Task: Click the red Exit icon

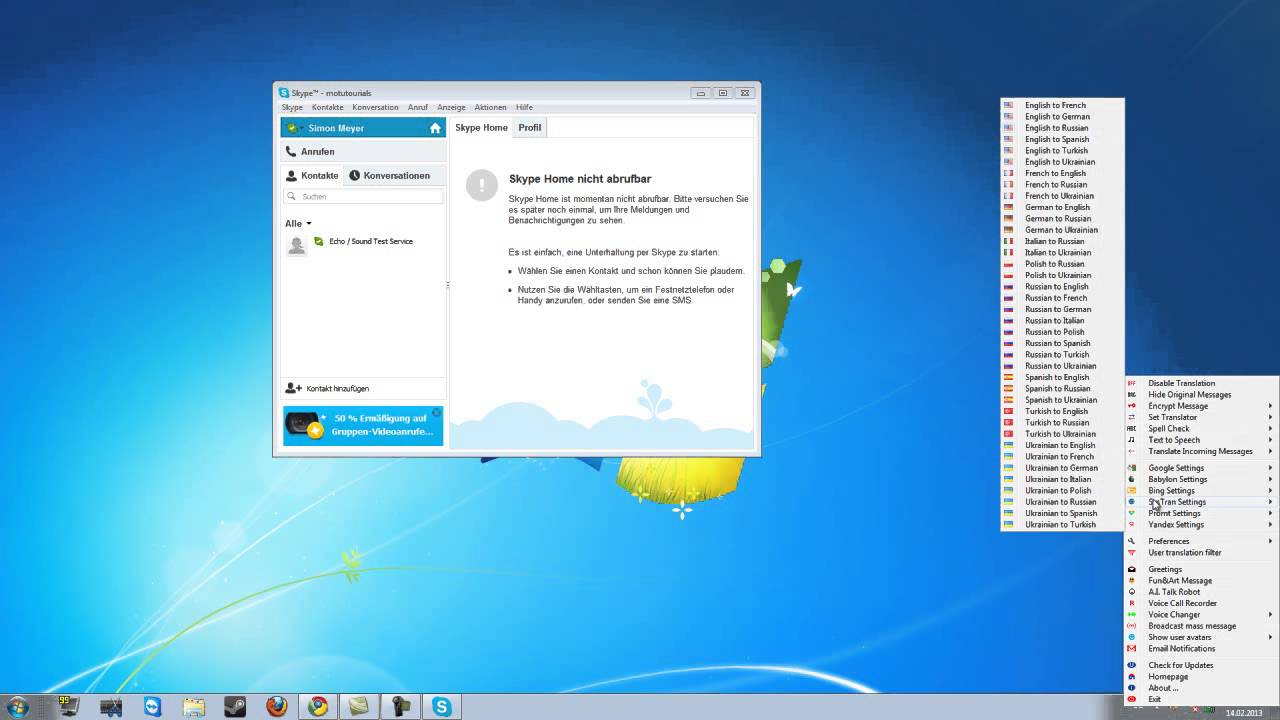Action: 1132,699
